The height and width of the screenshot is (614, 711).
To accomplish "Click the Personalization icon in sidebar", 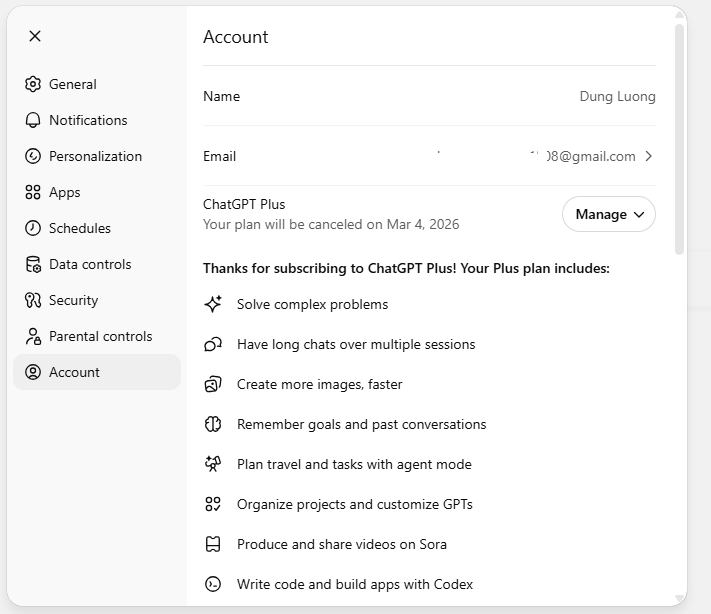I will [33, 156].
